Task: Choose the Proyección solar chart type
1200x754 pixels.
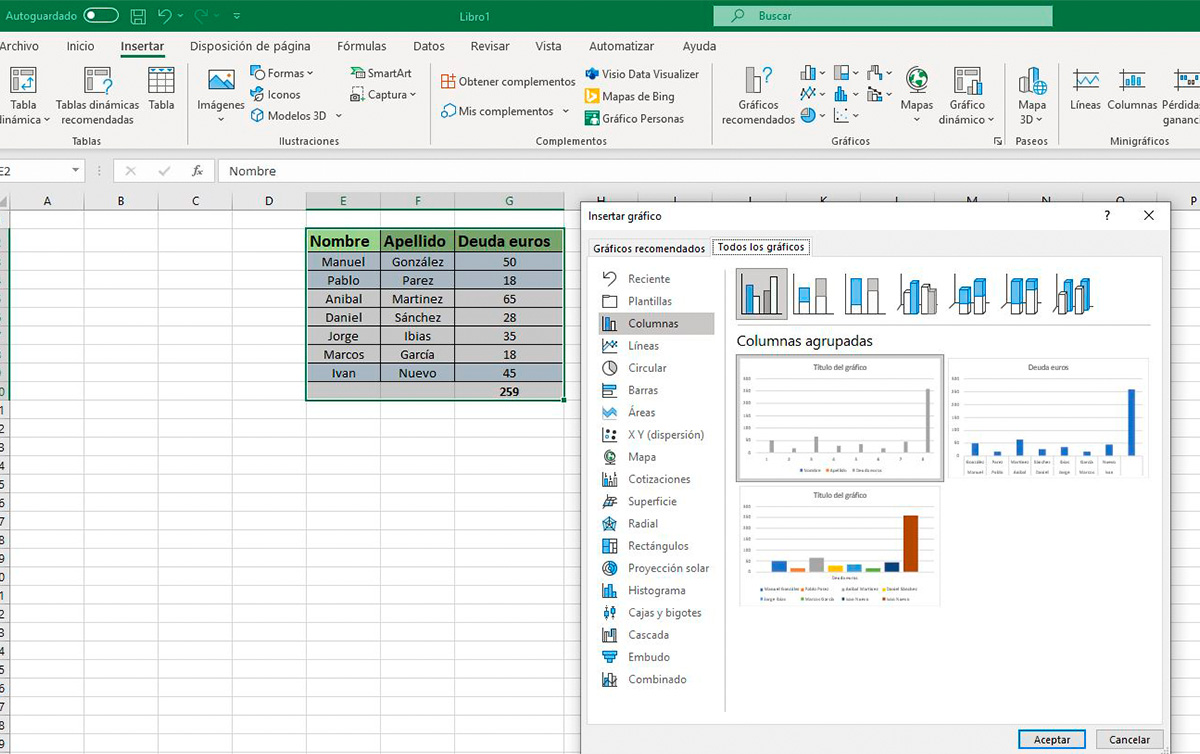Action: tap(656, 568)
